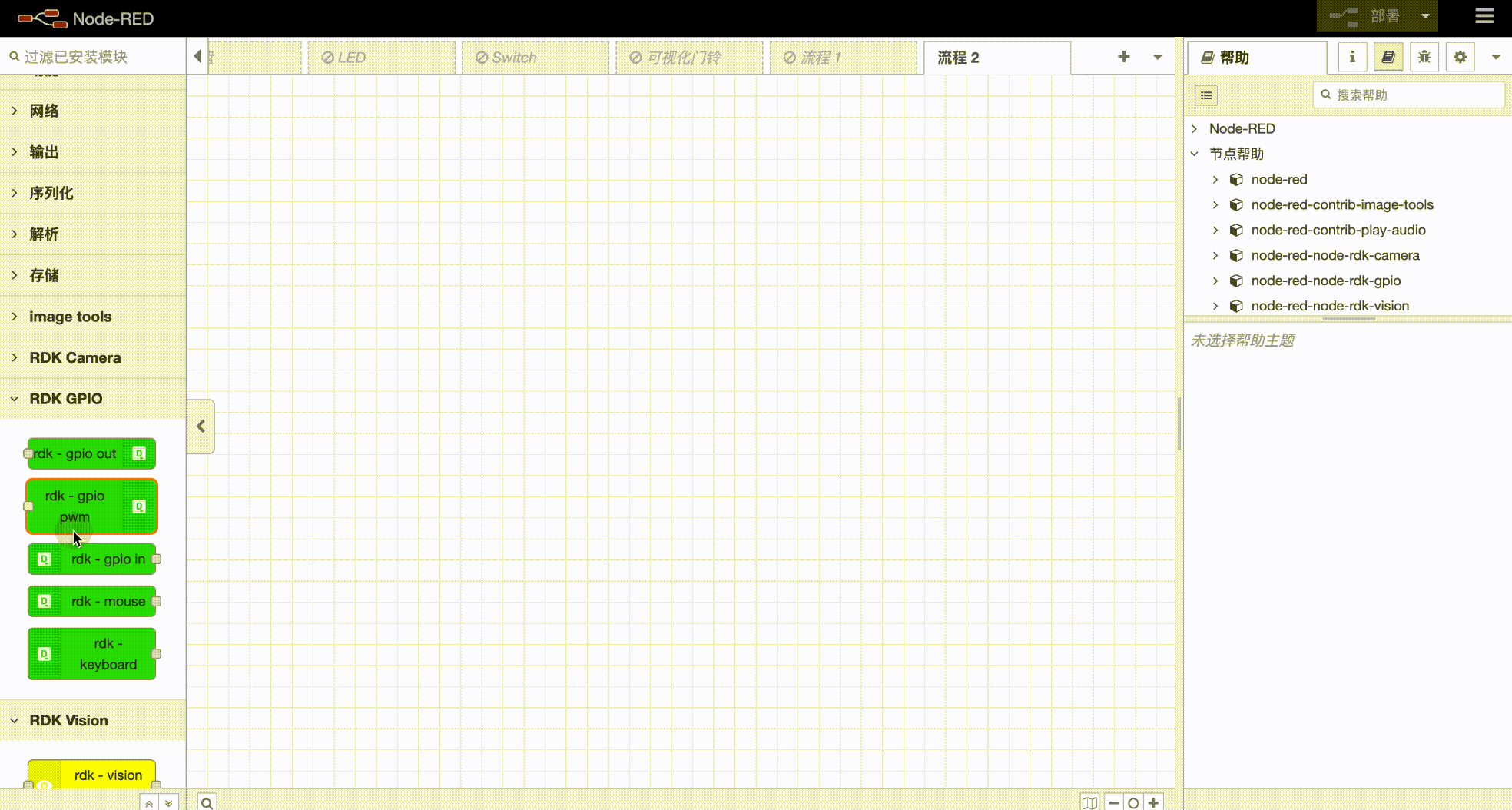Open the debug messages bug icon
This screenshot has width=1512, height=810.
click(1424, 57)
